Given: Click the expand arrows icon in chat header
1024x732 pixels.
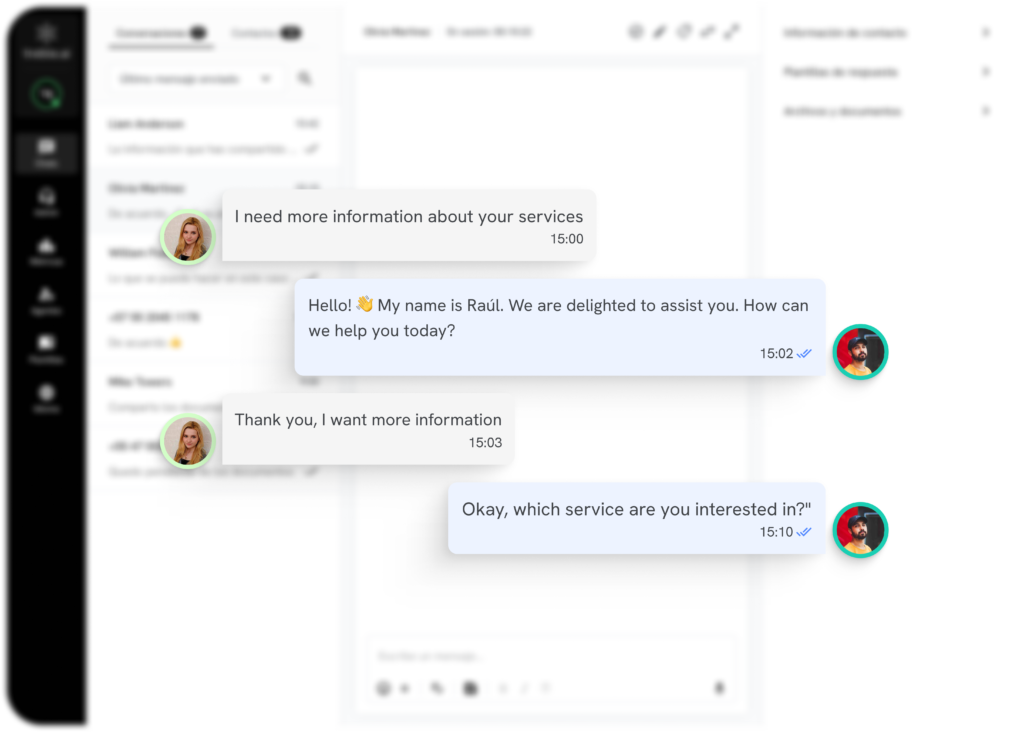Looking at the screenshot, I should coord(732,32).
